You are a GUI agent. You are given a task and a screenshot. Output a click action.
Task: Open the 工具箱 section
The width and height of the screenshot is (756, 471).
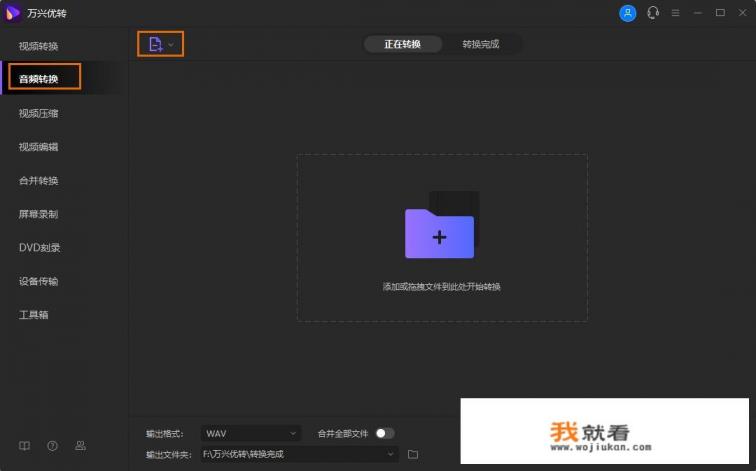pos(33,314)
